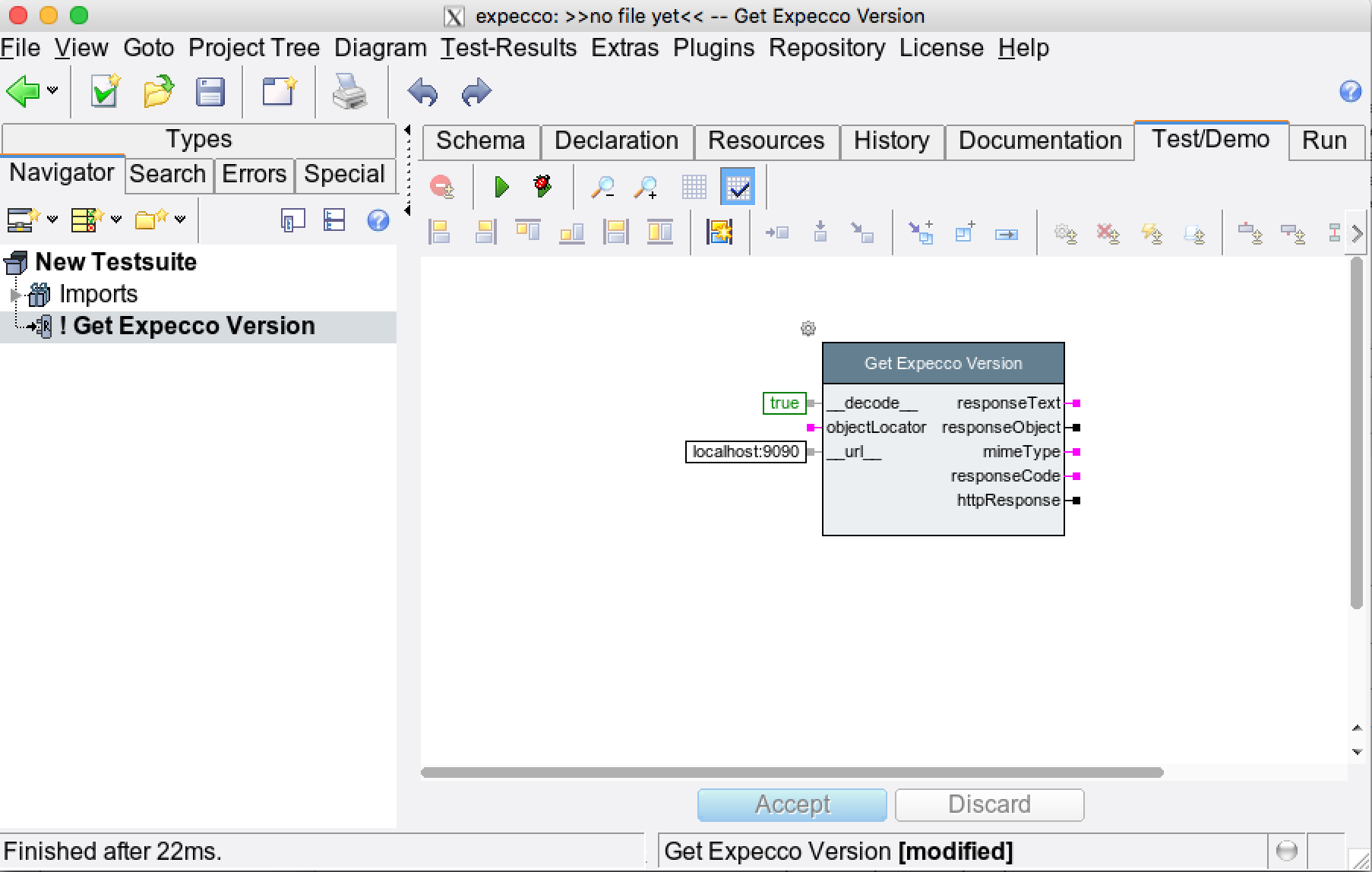The image size is (1372, 872).
Task: Click the zoom out magnifier icon
Action: click(603, 187)
